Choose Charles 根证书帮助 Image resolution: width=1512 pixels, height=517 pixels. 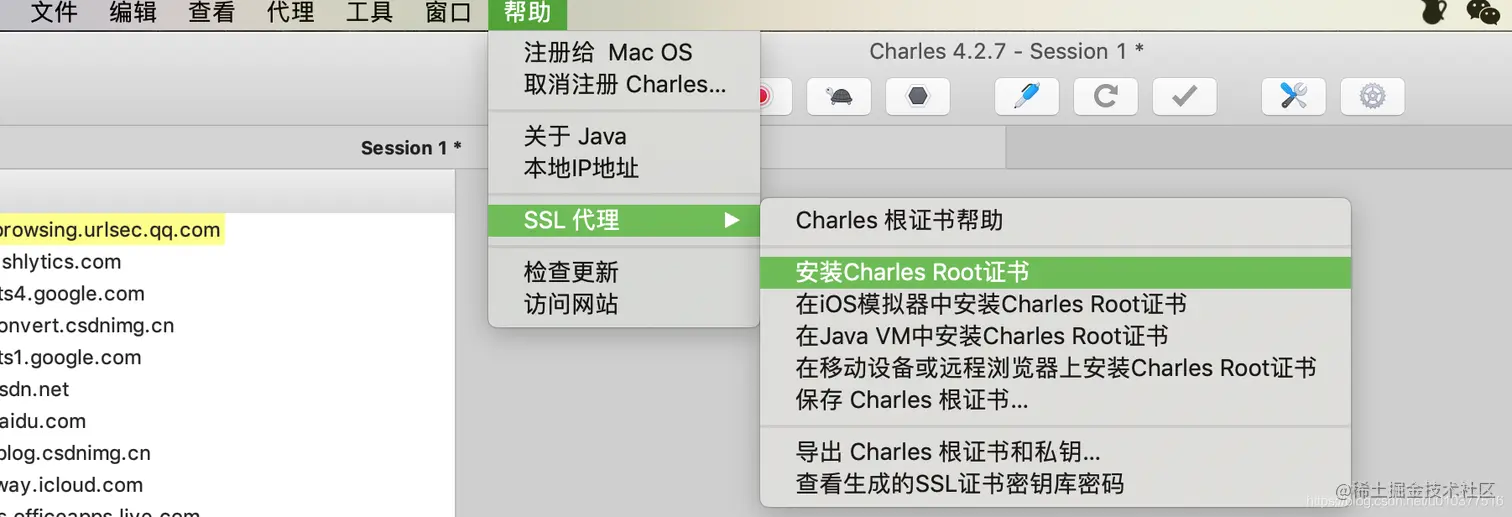pos(1055,220)
